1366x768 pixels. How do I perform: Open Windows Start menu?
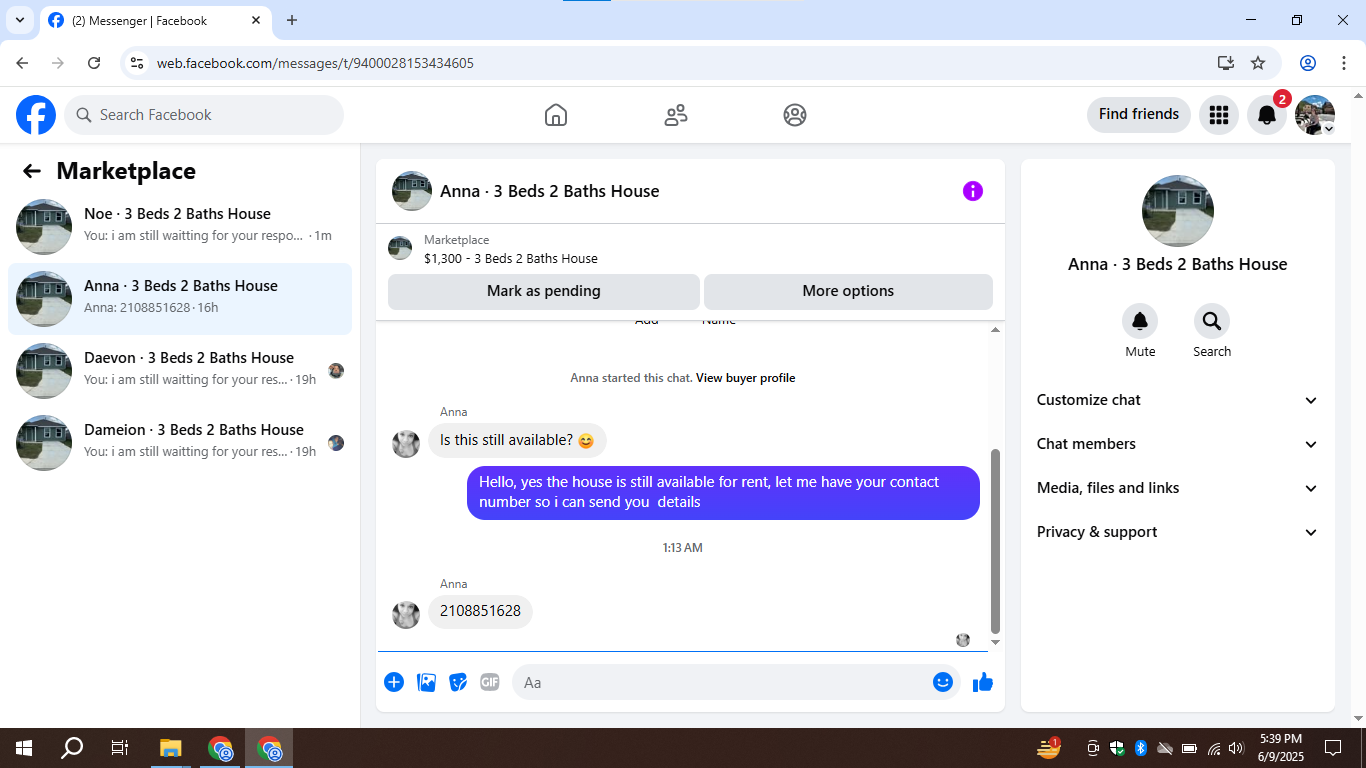23,748
